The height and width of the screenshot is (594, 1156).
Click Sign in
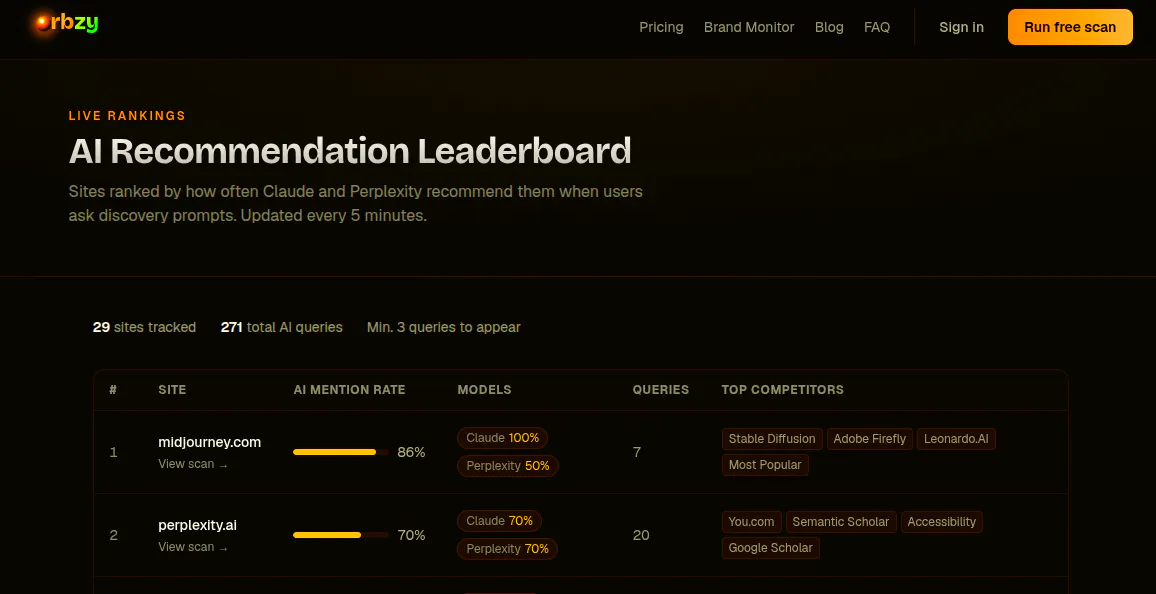coord(961,27)
